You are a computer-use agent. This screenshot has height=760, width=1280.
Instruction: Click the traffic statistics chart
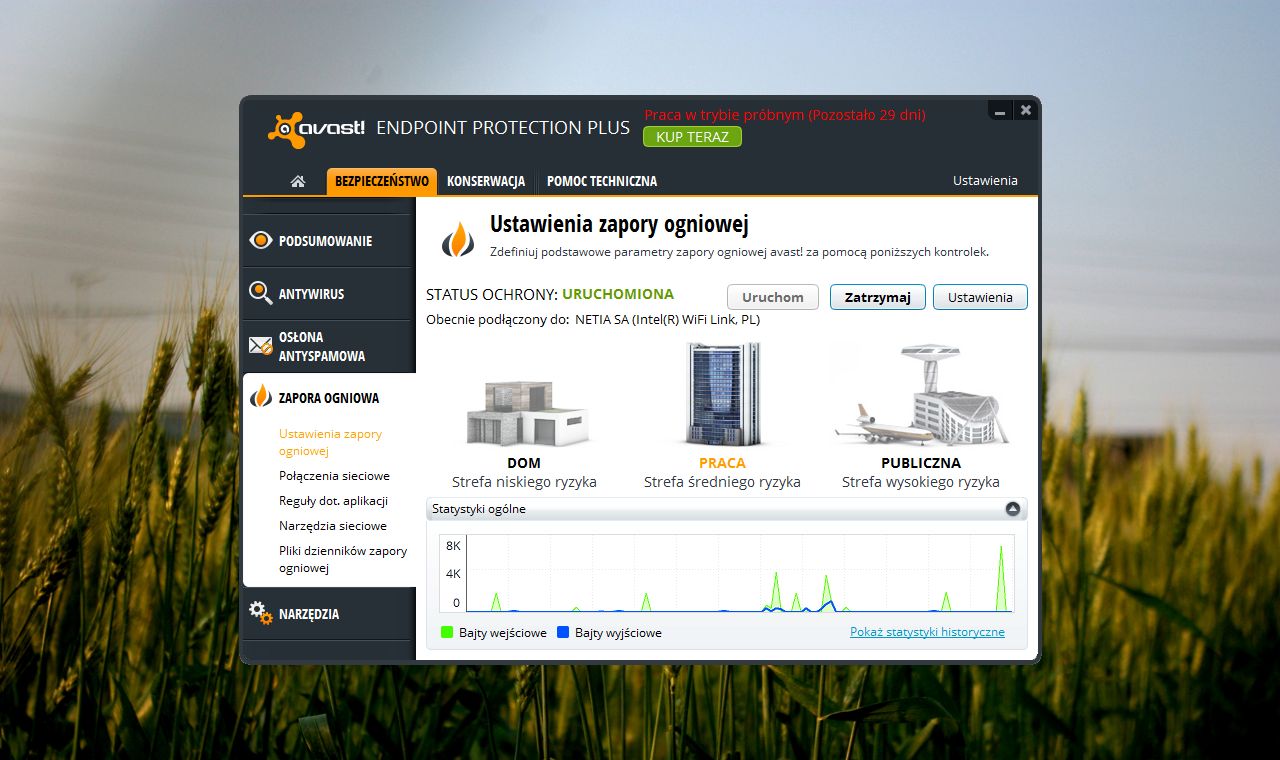click(x=727, y=573)
